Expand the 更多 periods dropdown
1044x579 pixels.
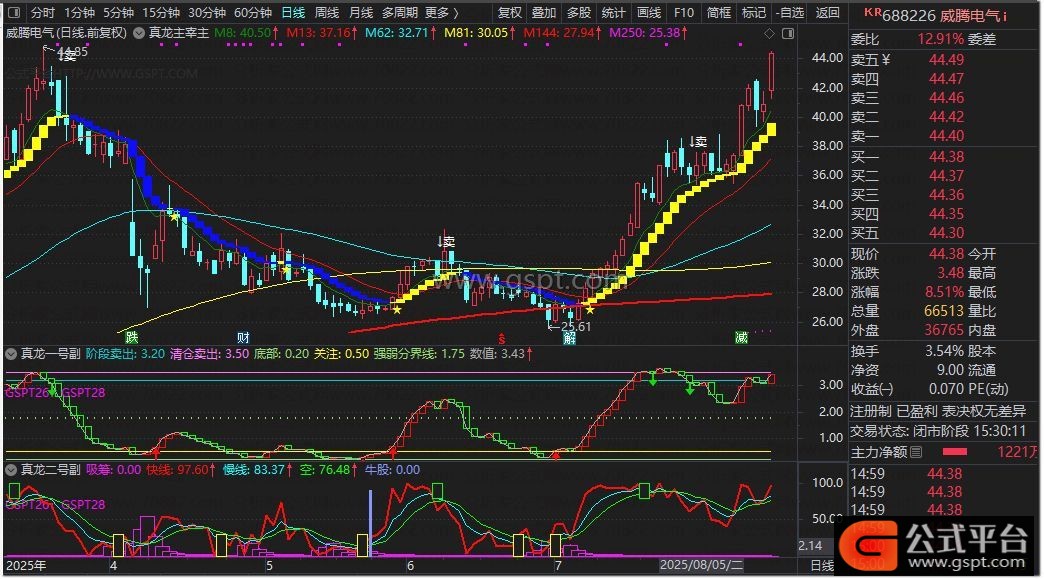441,13
